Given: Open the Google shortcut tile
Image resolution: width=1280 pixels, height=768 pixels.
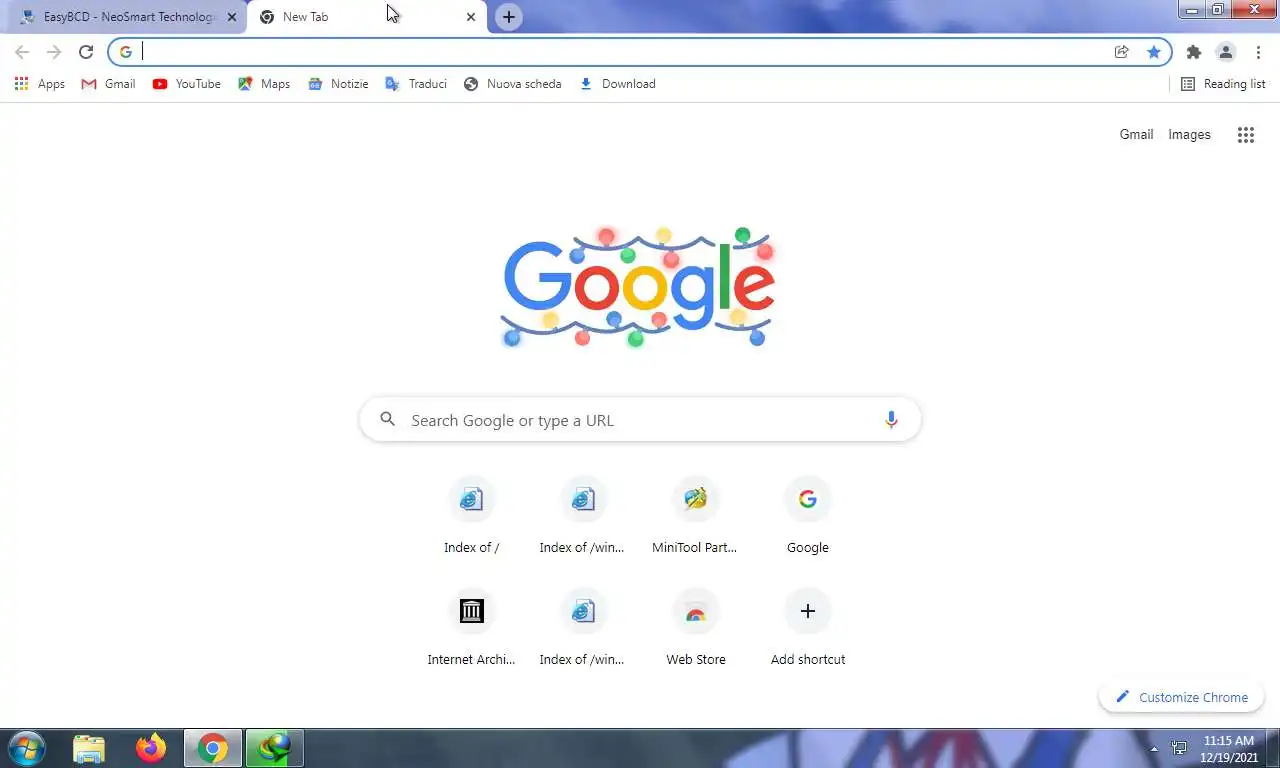Looking at the screenshot, I should pos(807,516).
